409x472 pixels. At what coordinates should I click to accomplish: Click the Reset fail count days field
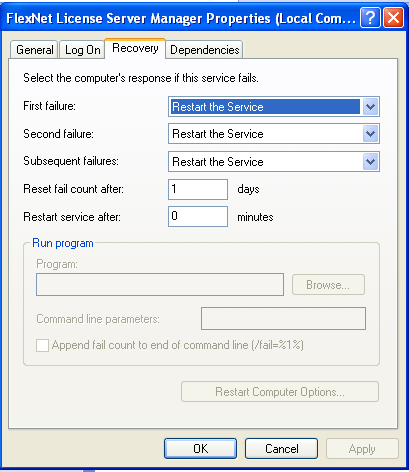coord(198,189)
